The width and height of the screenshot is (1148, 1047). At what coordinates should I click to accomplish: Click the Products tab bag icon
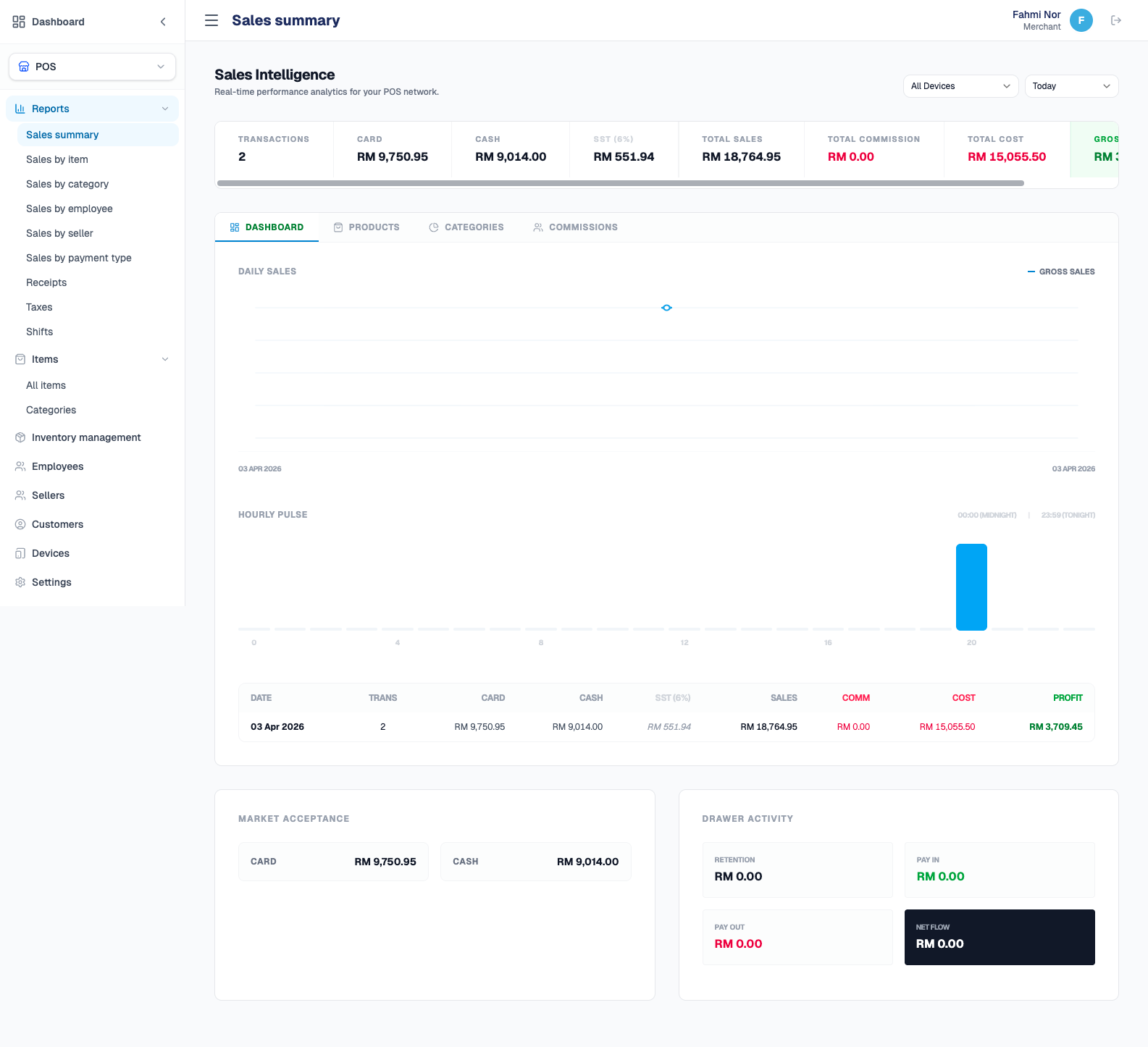pyautogui.click(x=338, y=227)
